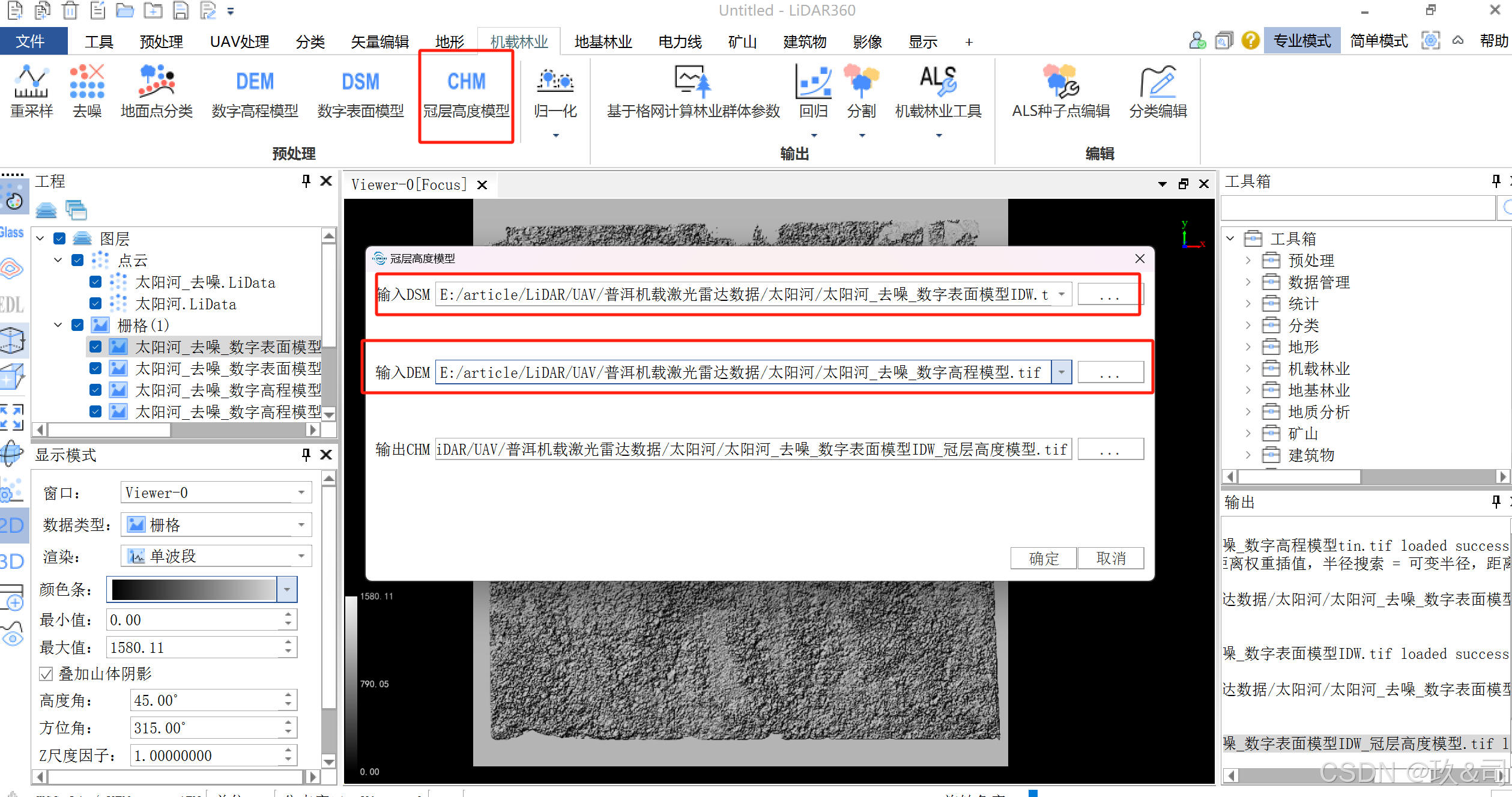Image resolution: width=1512 pixels, height=797 pixels.
Task: Switch to the 地基林业 ribbon tab
Action: (x=603, y=41)
